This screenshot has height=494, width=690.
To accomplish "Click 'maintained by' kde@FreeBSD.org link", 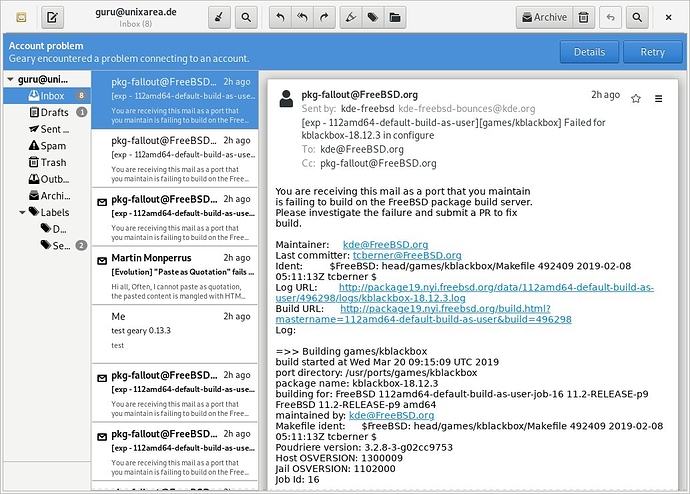I will 391,415.
